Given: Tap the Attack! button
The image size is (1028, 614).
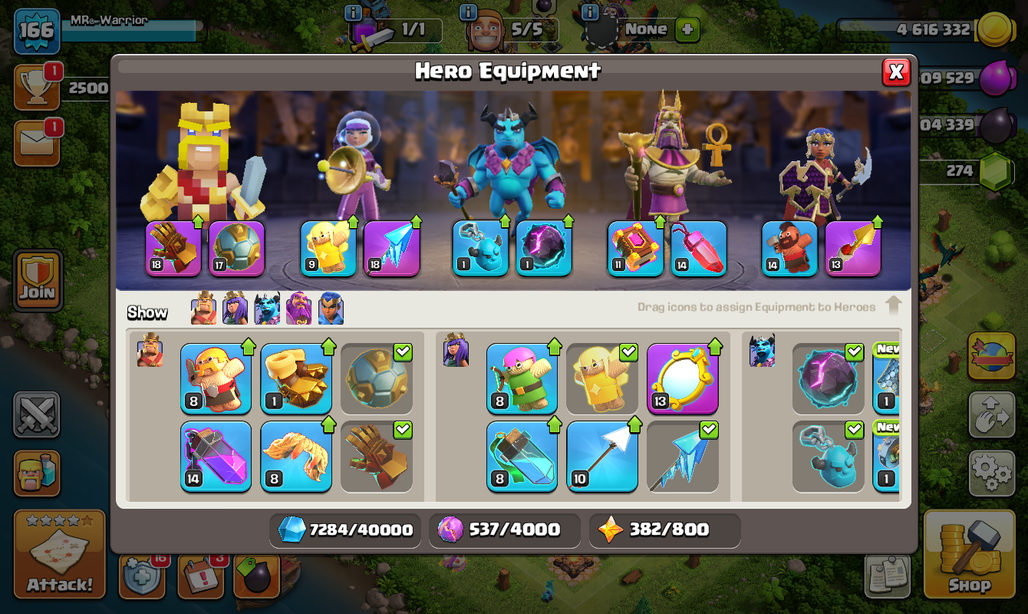Looking at the screenshot, I should [x=60, y=554].
